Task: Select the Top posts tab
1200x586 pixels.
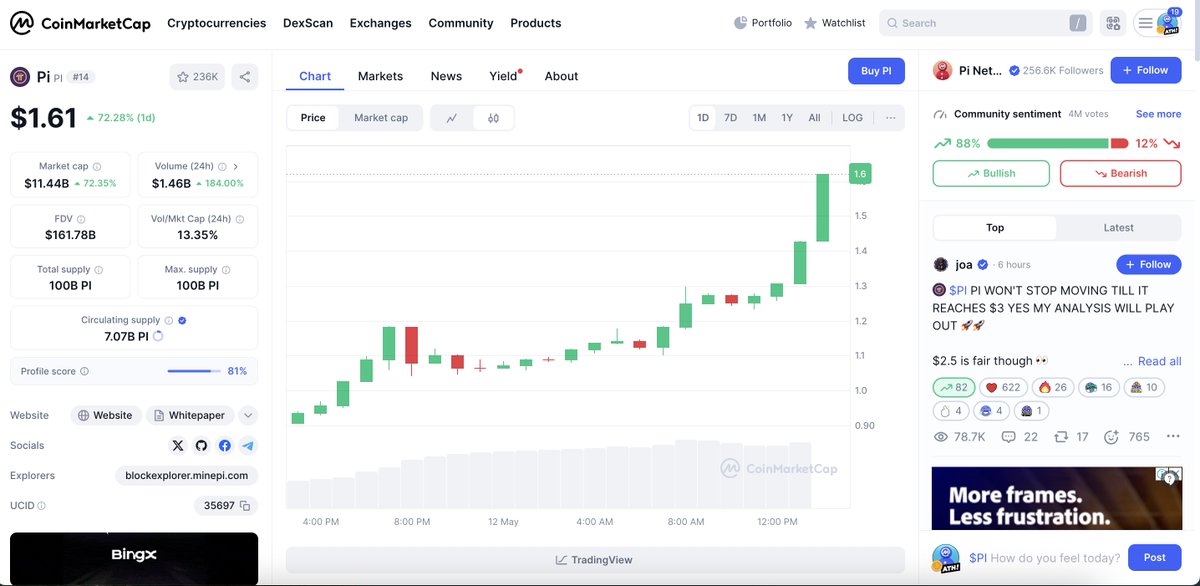Action: (x=995, y=228)
